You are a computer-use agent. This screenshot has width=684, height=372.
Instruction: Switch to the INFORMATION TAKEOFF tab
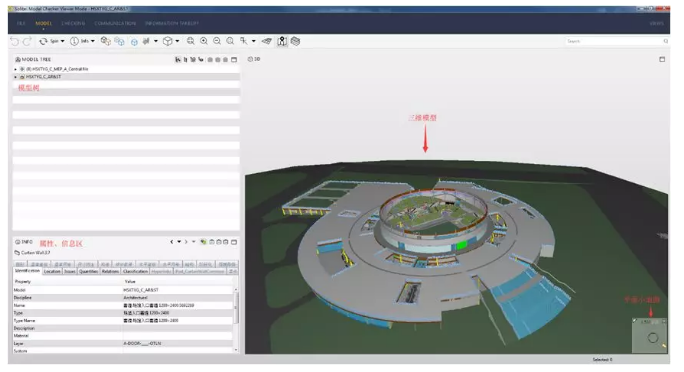(x=172, y=23)
